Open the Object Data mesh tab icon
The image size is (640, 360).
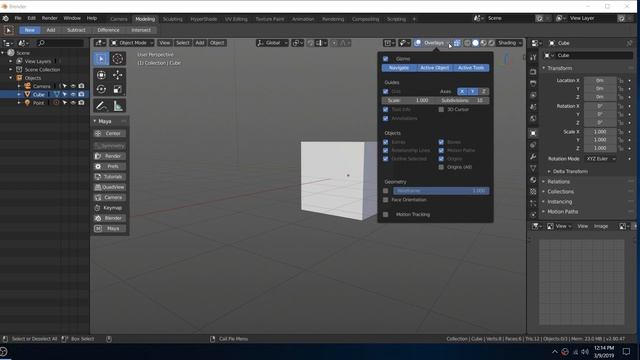[x=533, y=168]
